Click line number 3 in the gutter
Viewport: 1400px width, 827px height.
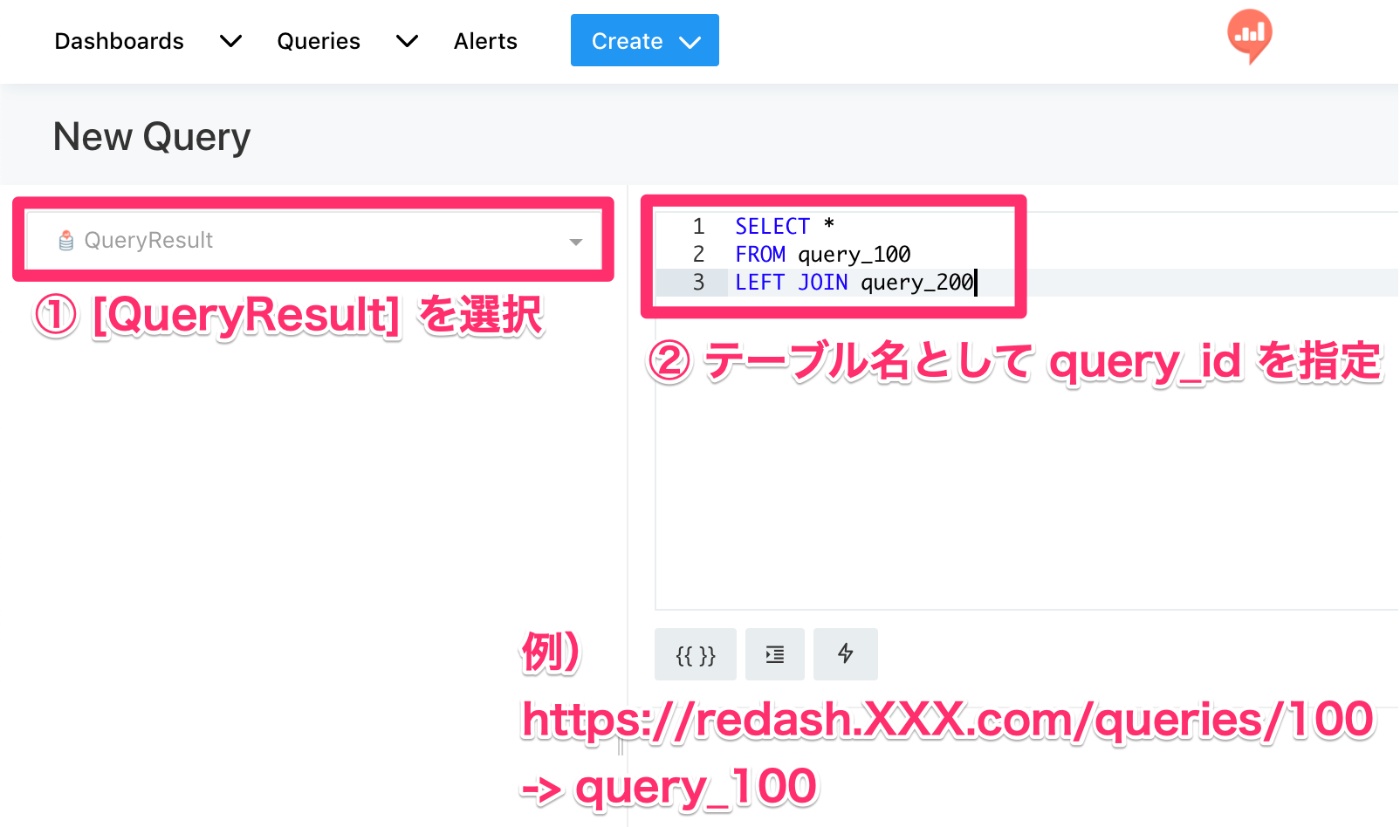698,283
